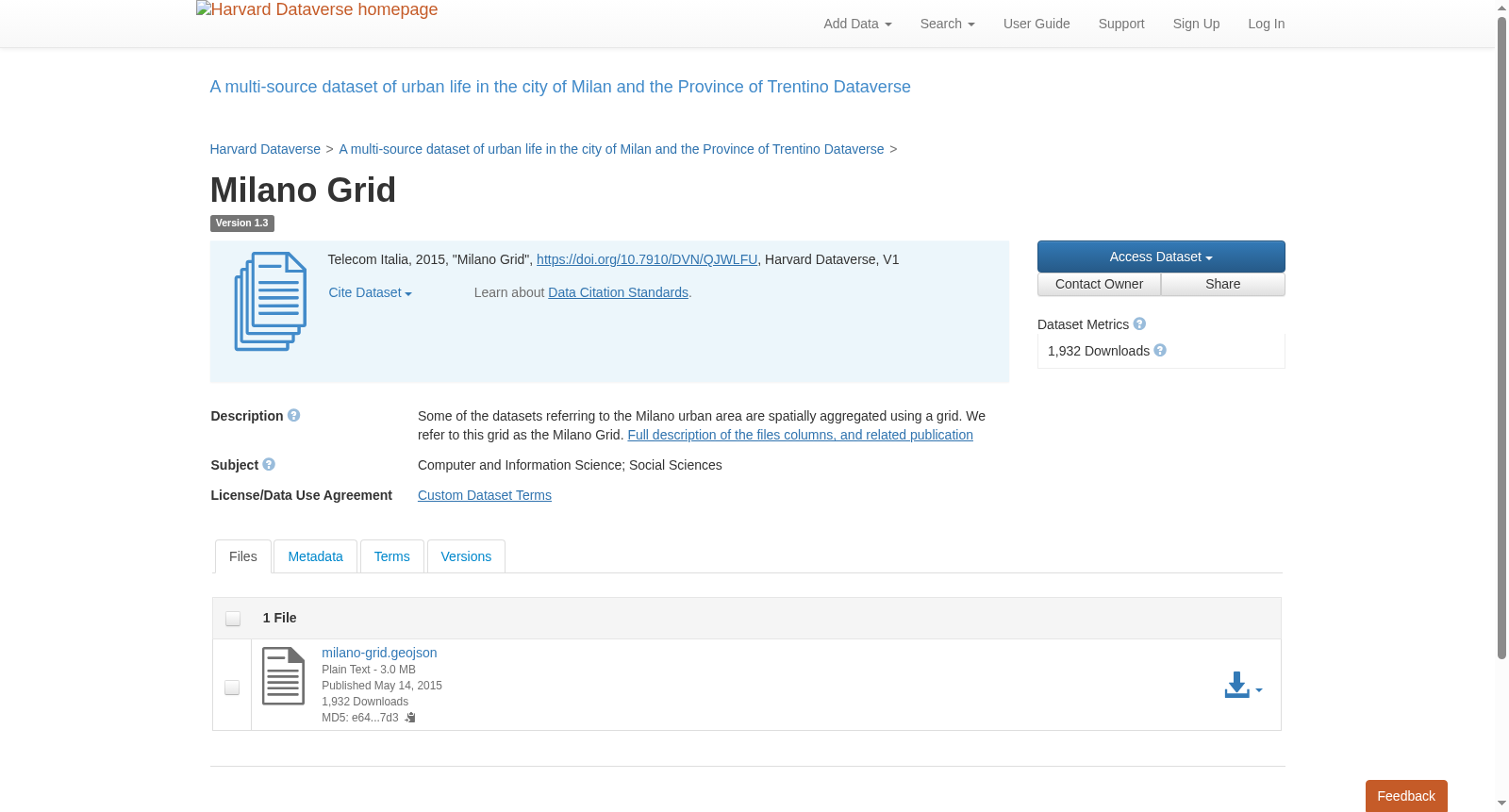Click Harvard Dataverse breadcrumb link
This screenshot has height=812, width=1509.
(265, 149)
